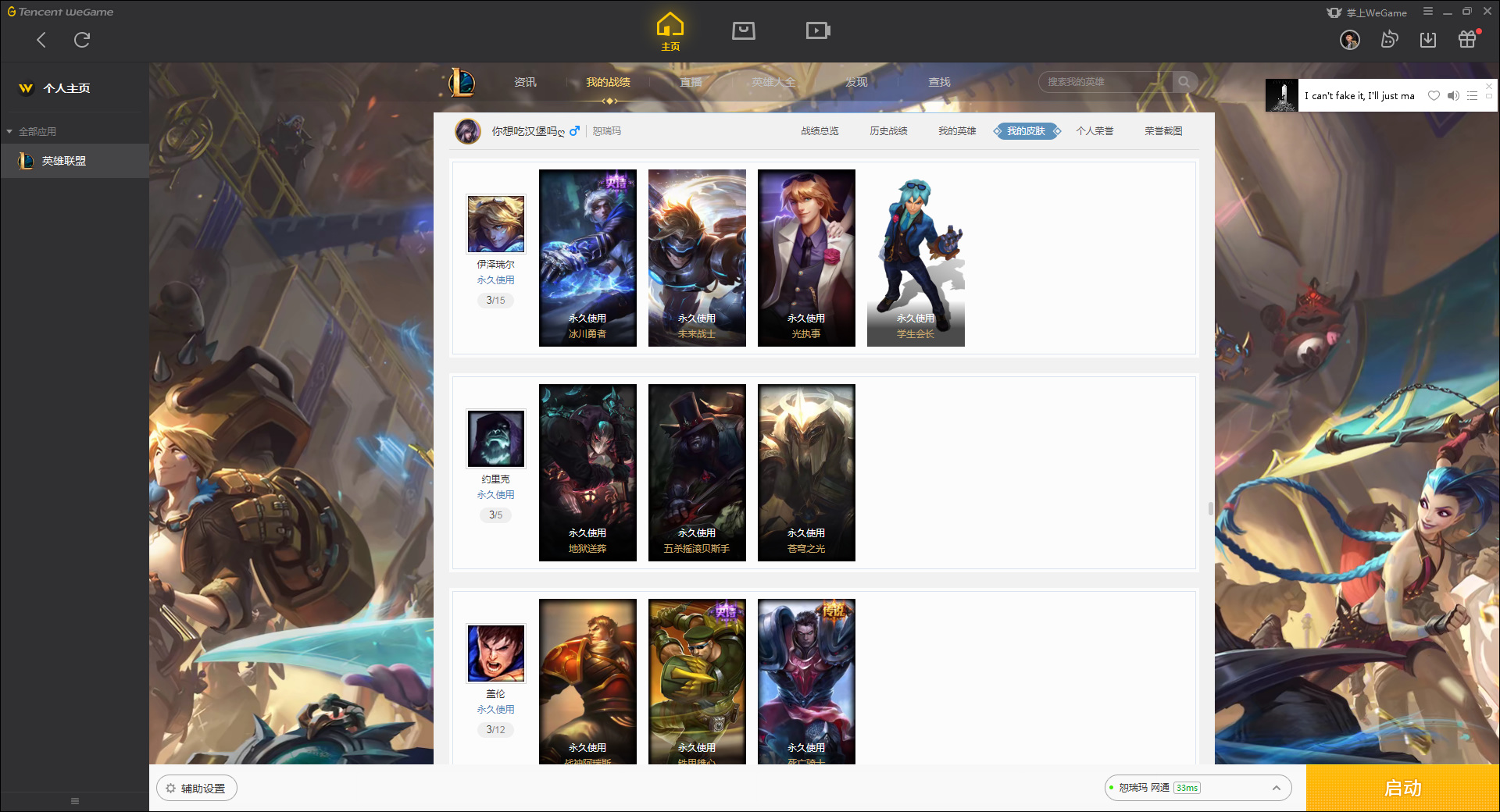This screenshot has width=1500, height=812.
Task: Click the 恕瑞玛 region label by username
Action: [606, 131]
